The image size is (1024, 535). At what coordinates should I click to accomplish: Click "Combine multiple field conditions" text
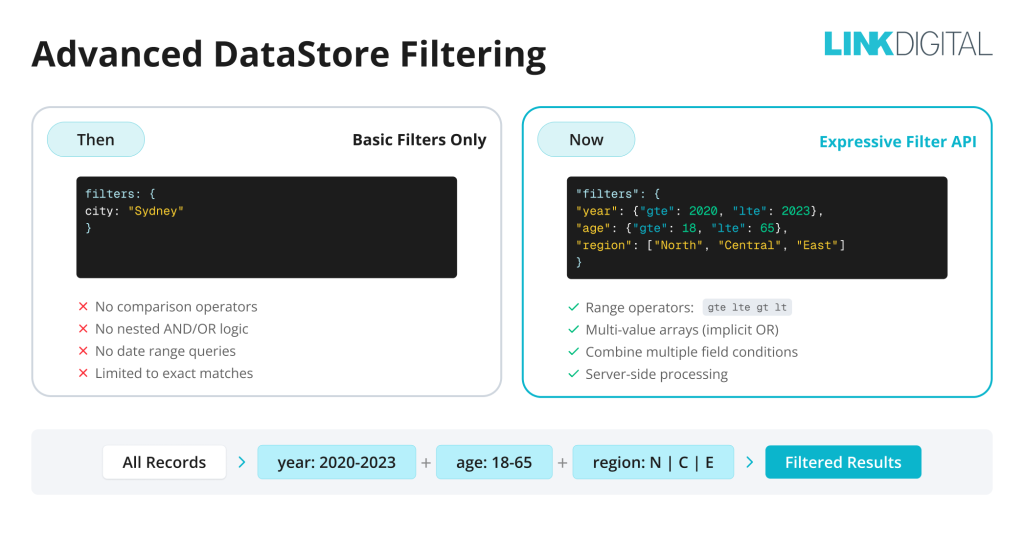tap(692, 351)
